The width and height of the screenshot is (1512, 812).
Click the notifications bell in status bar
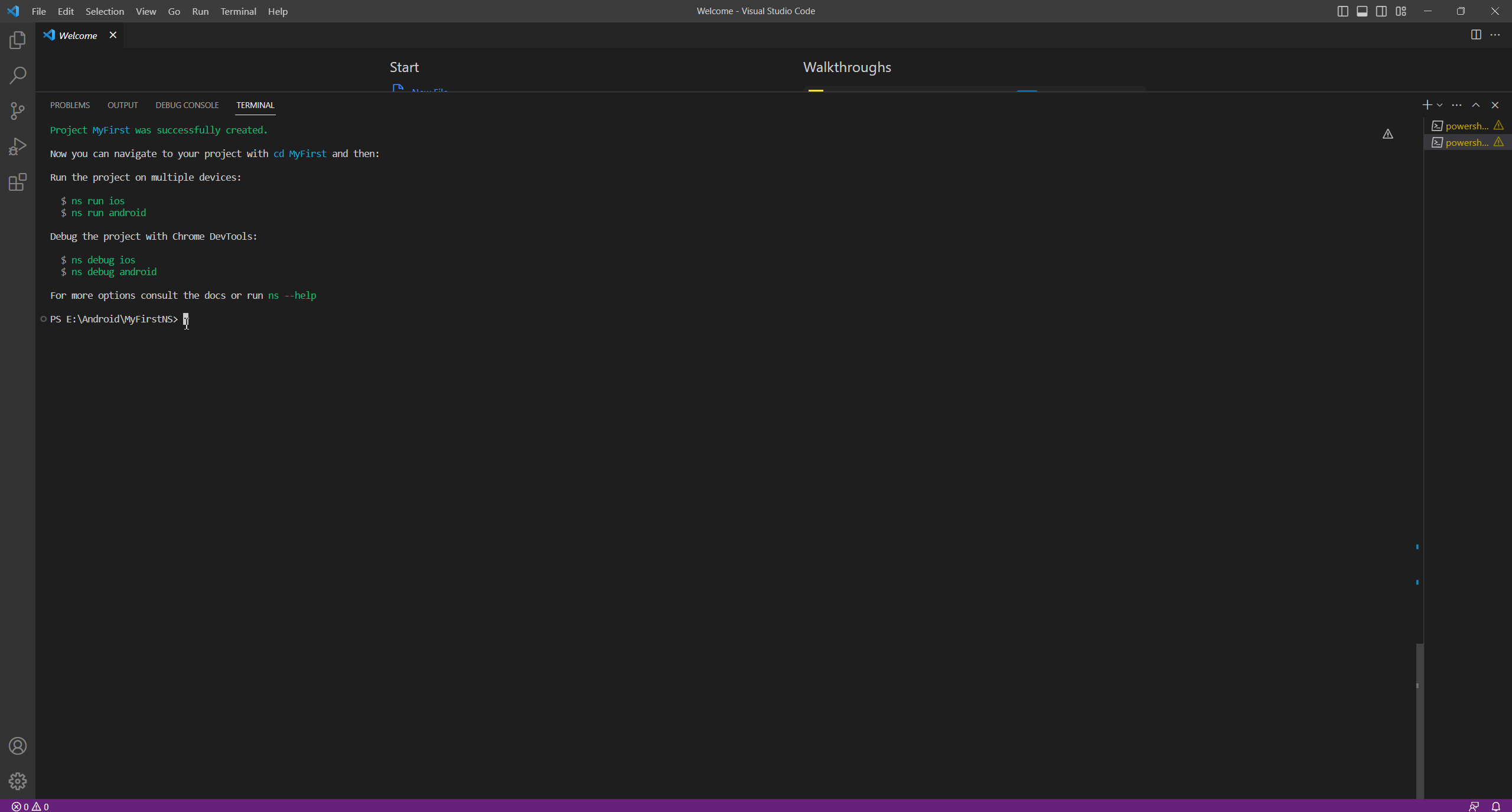[1496, 806]
